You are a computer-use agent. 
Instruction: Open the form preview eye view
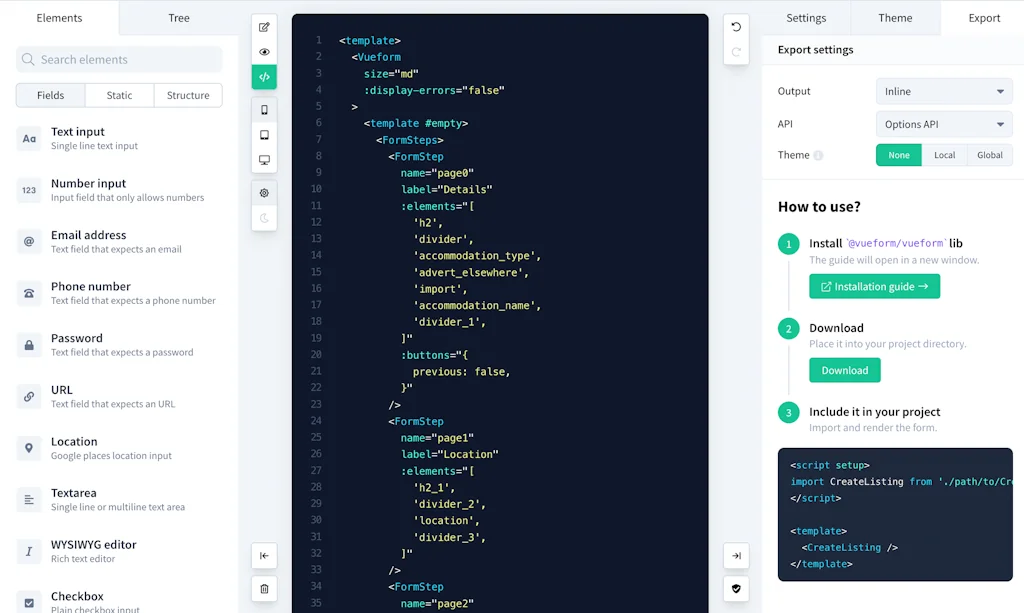click(x=264, y=52)
